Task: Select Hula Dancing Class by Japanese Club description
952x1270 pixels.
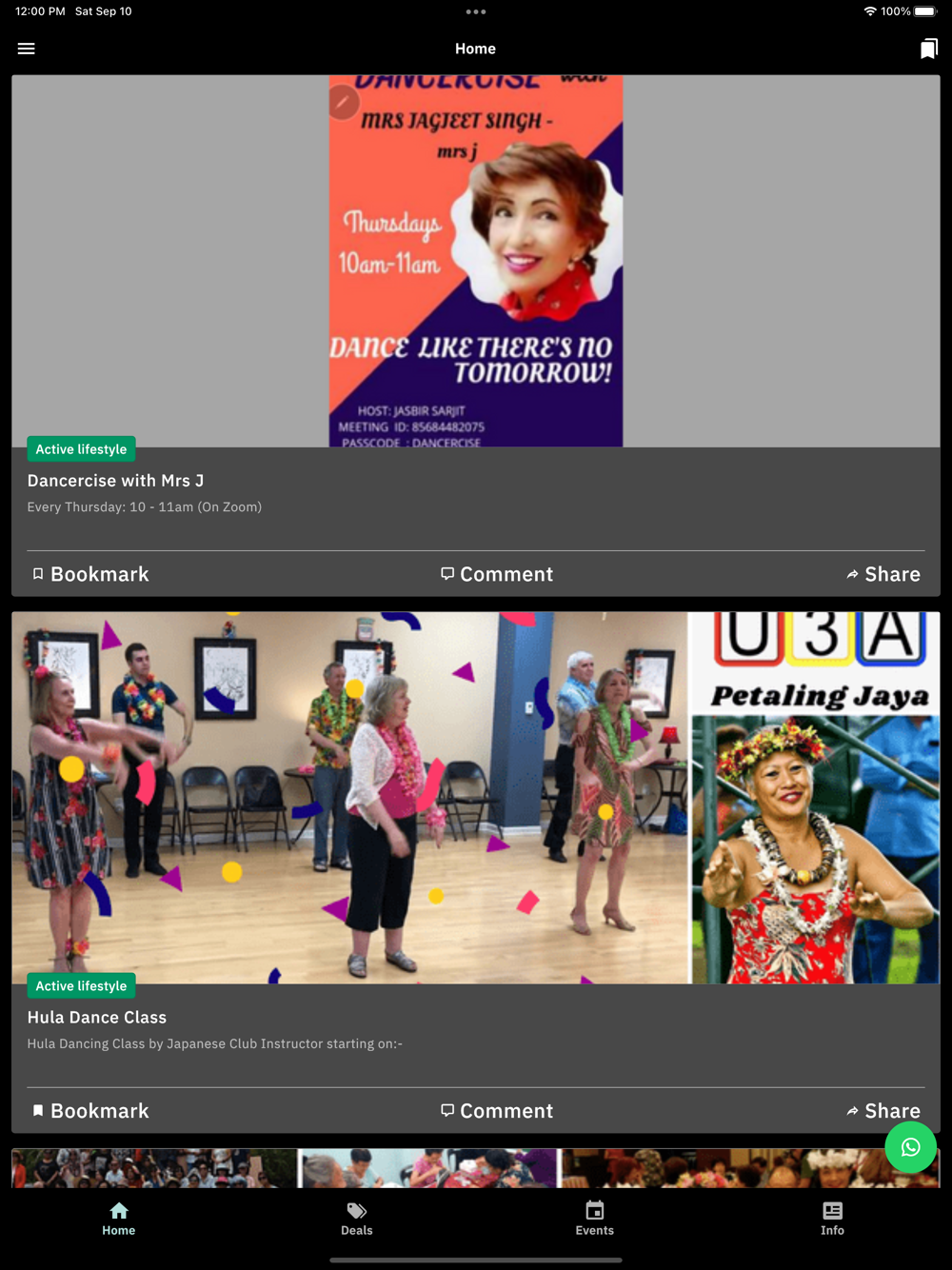Action: (x=215, y=1044)
